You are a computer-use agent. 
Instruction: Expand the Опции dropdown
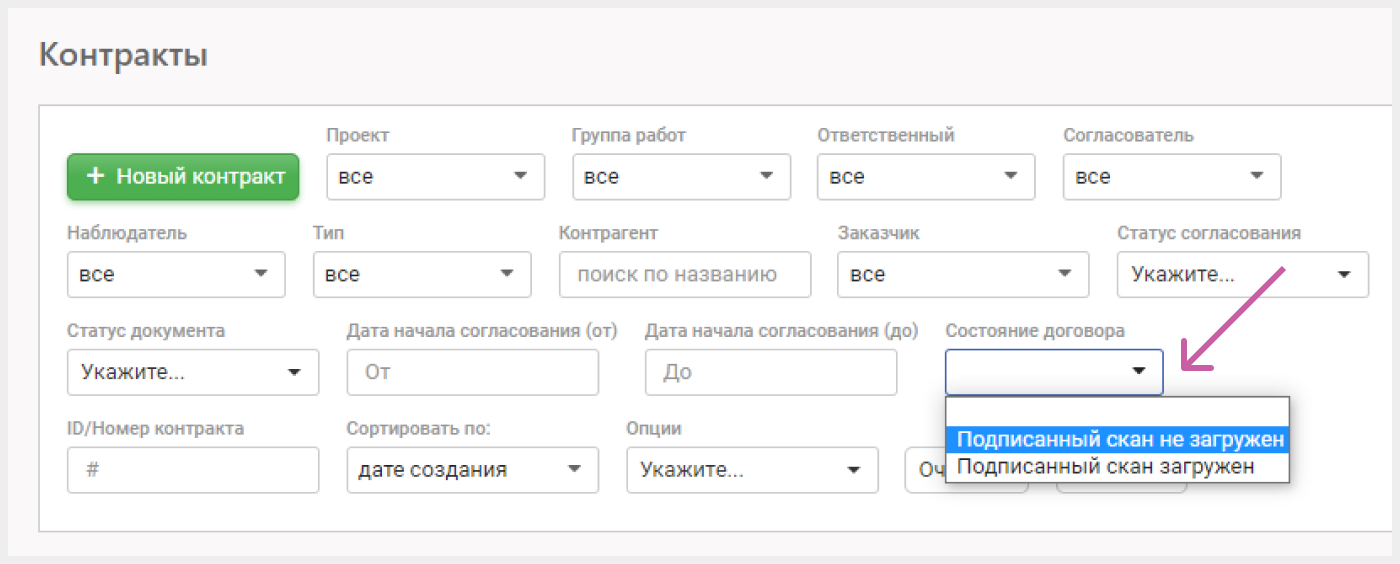click(x=753, y=470)
